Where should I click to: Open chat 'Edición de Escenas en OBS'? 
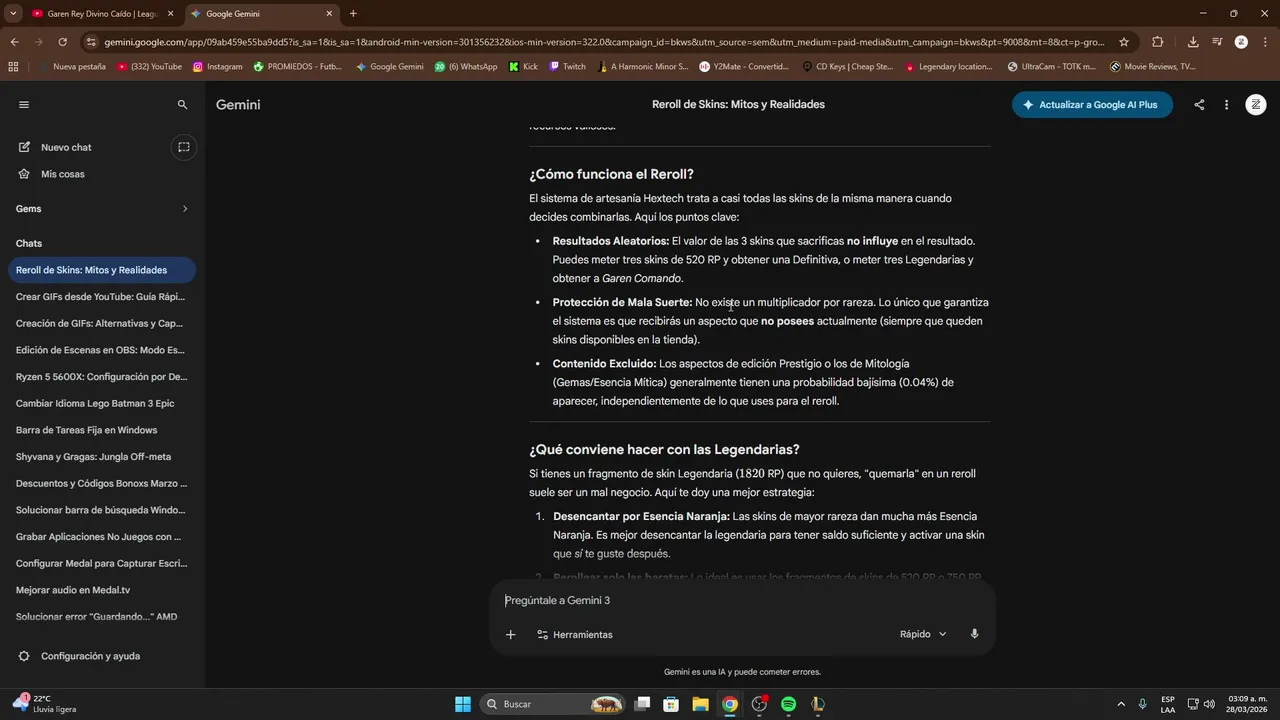100,350
